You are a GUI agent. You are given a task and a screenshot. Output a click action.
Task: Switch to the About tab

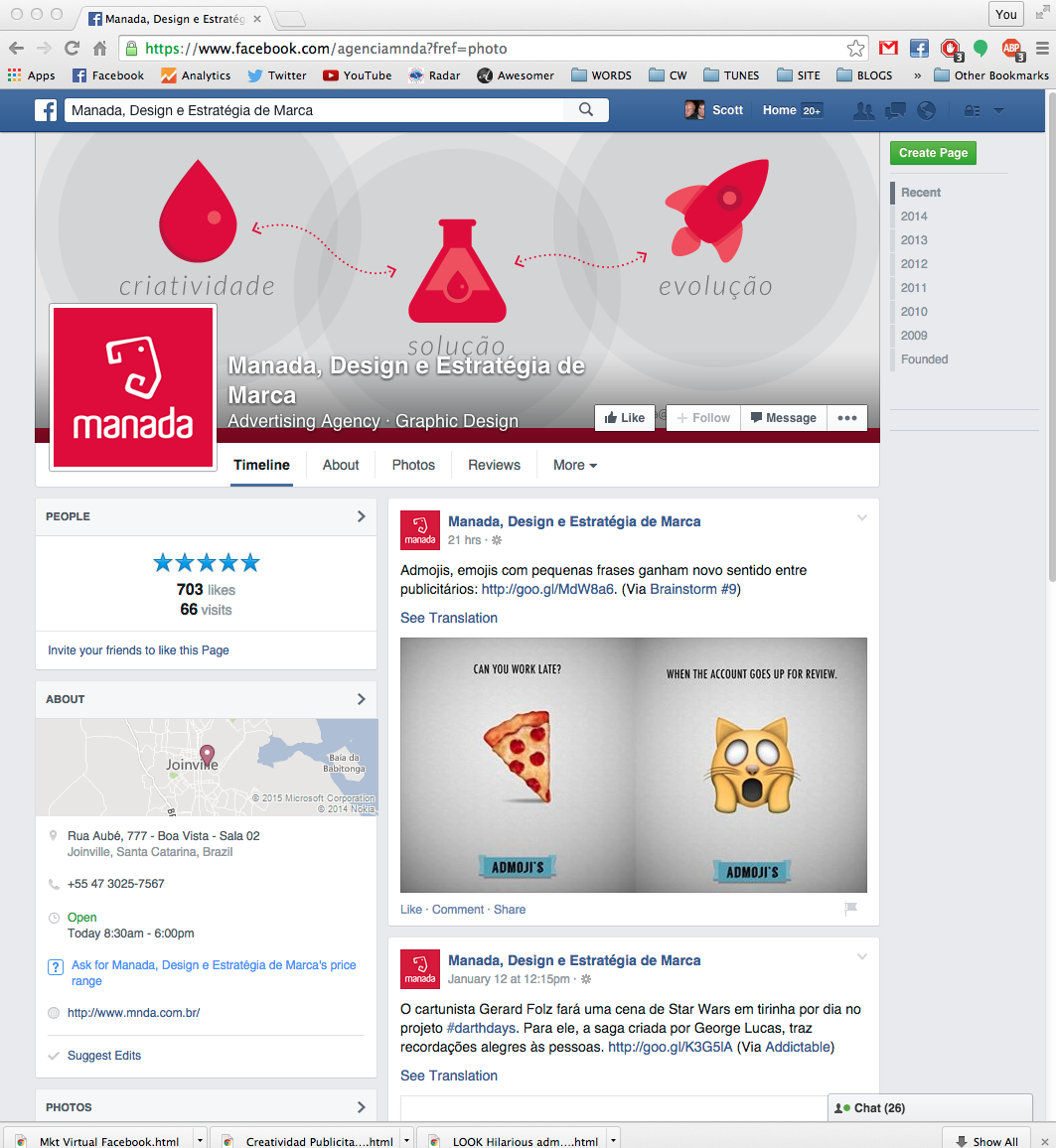(341, 465)
